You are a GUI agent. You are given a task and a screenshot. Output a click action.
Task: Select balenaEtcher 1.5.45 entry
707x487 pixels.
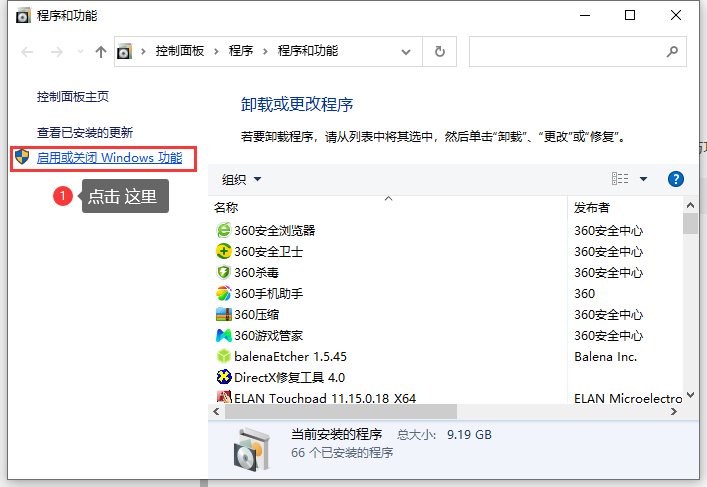(290, 356)
